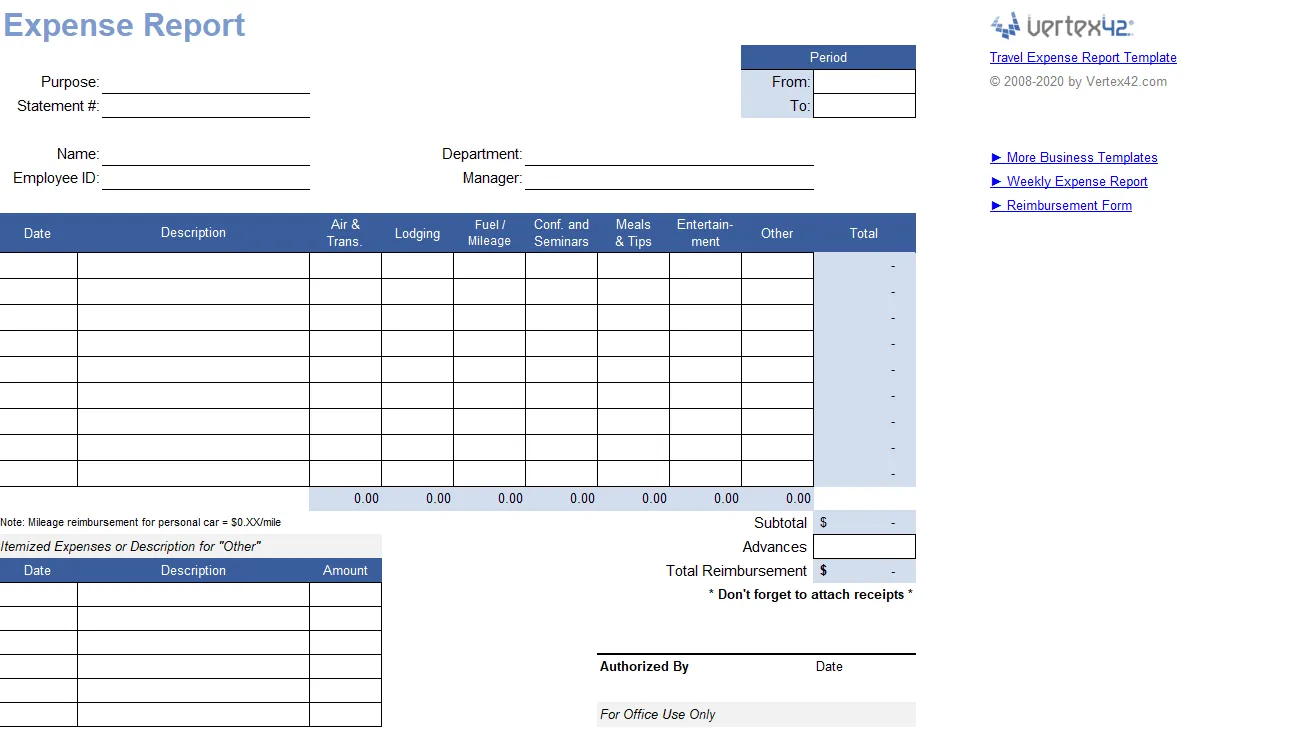1299x743 pixels.
Task: Click the Authorized By signature label
Action: pyautogui.click(x=644, y=667)
